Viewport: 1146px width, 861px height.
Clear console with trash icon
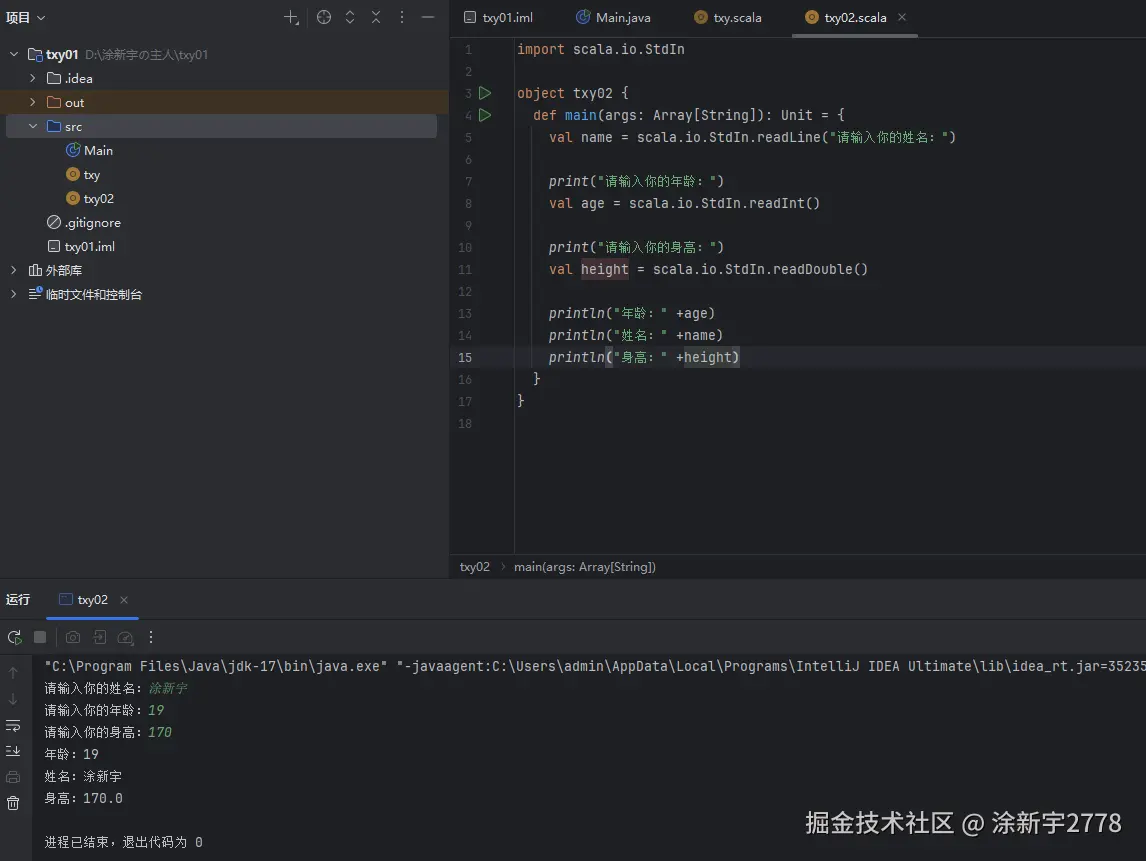pyautogui.click(x=13, y=803)
